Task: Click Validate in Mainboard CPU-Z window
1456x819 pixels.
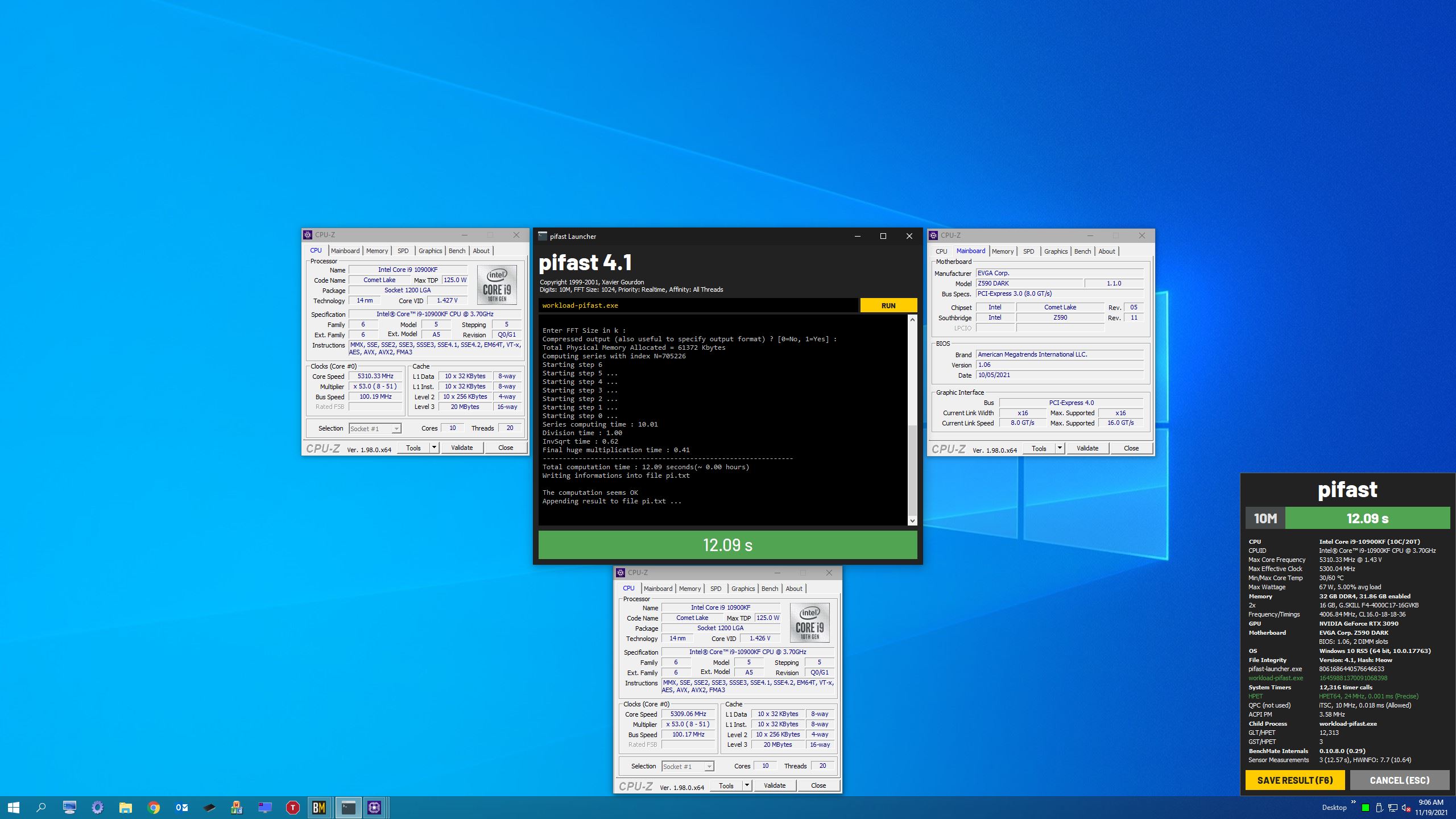Action: (x=1087, y=448)
